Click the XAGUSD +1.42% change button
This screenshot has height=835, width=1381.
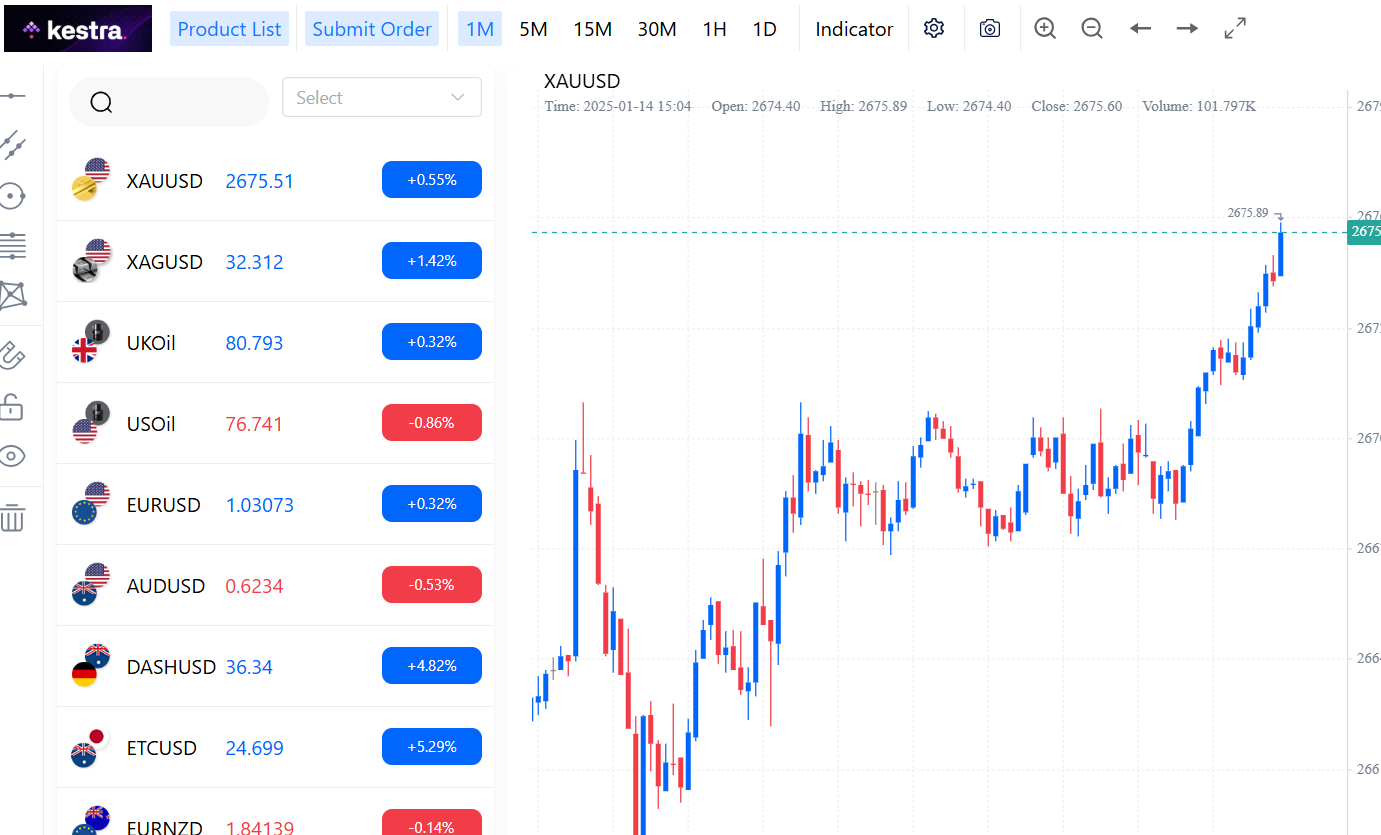(431, 261)
